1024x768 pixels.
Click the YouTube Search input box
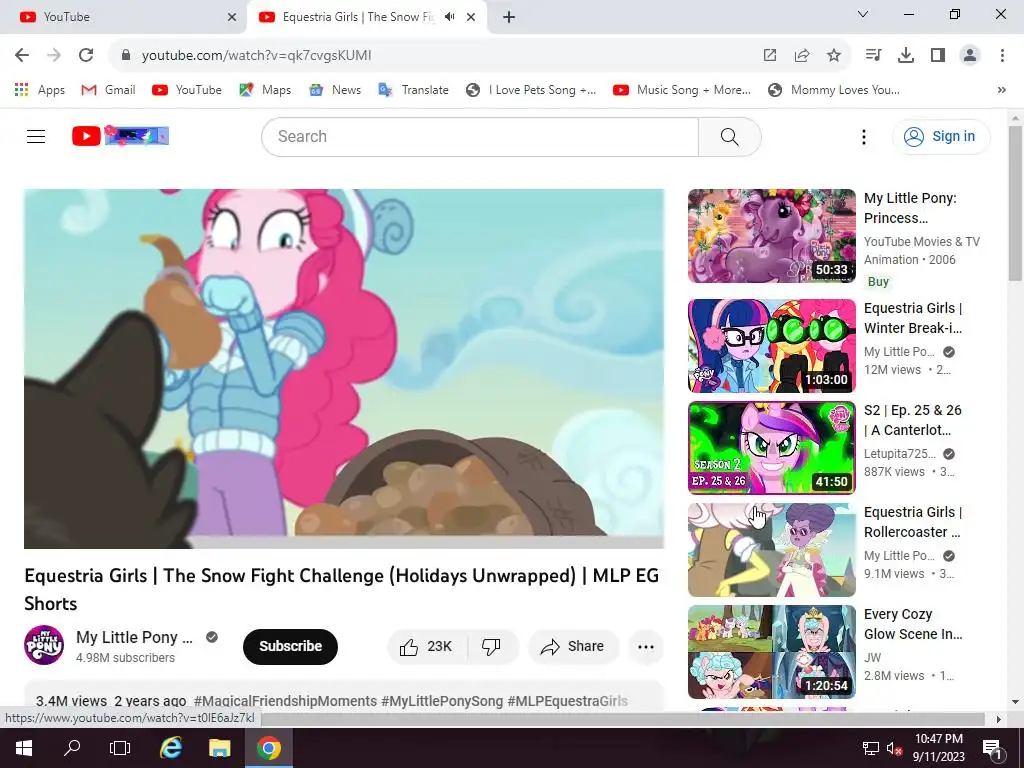coord(480,136)
